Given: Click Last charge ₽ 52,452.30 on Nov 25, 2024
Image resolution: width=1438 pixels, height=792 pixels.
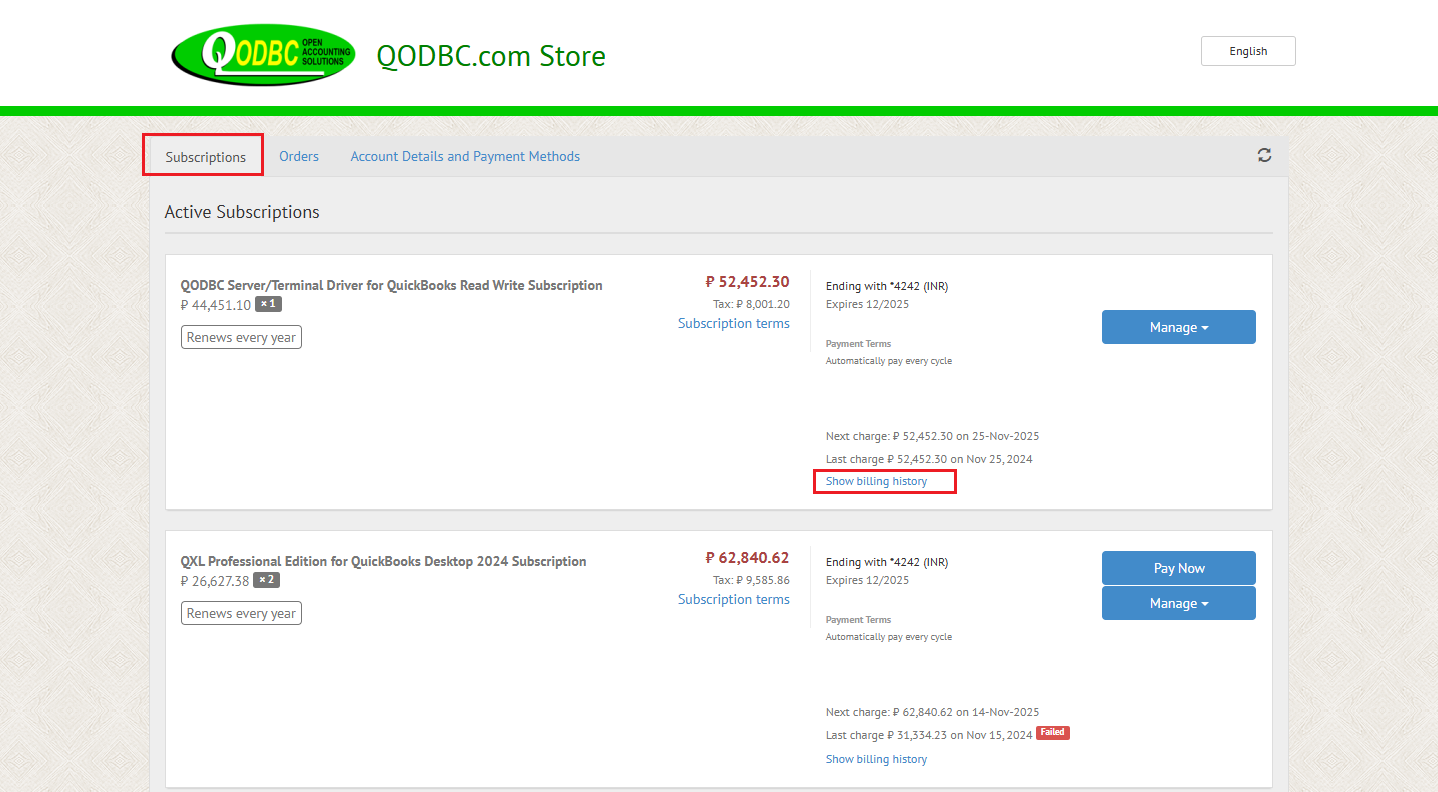Looking at the screenshot, I should click(929, 459).
